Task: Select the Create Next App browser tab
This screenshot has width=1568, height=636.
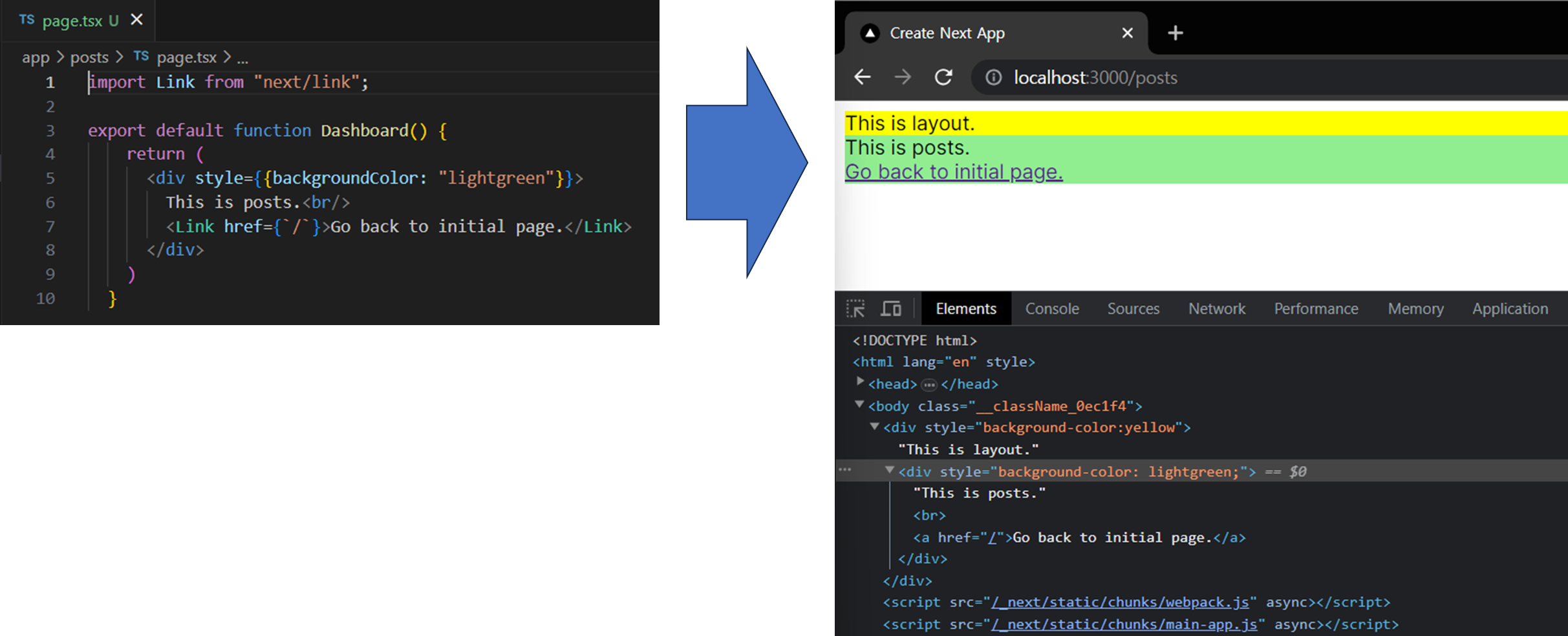Action: point(996,33)
